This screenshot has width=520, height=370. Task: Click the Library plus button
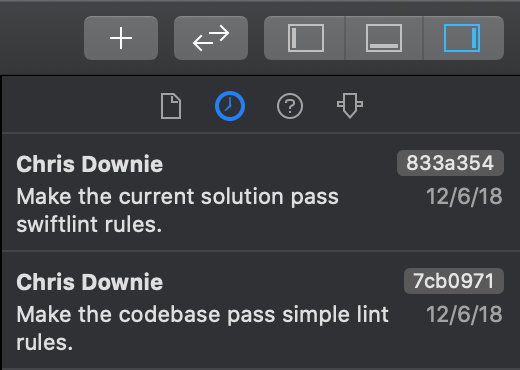tap(121, 38)
